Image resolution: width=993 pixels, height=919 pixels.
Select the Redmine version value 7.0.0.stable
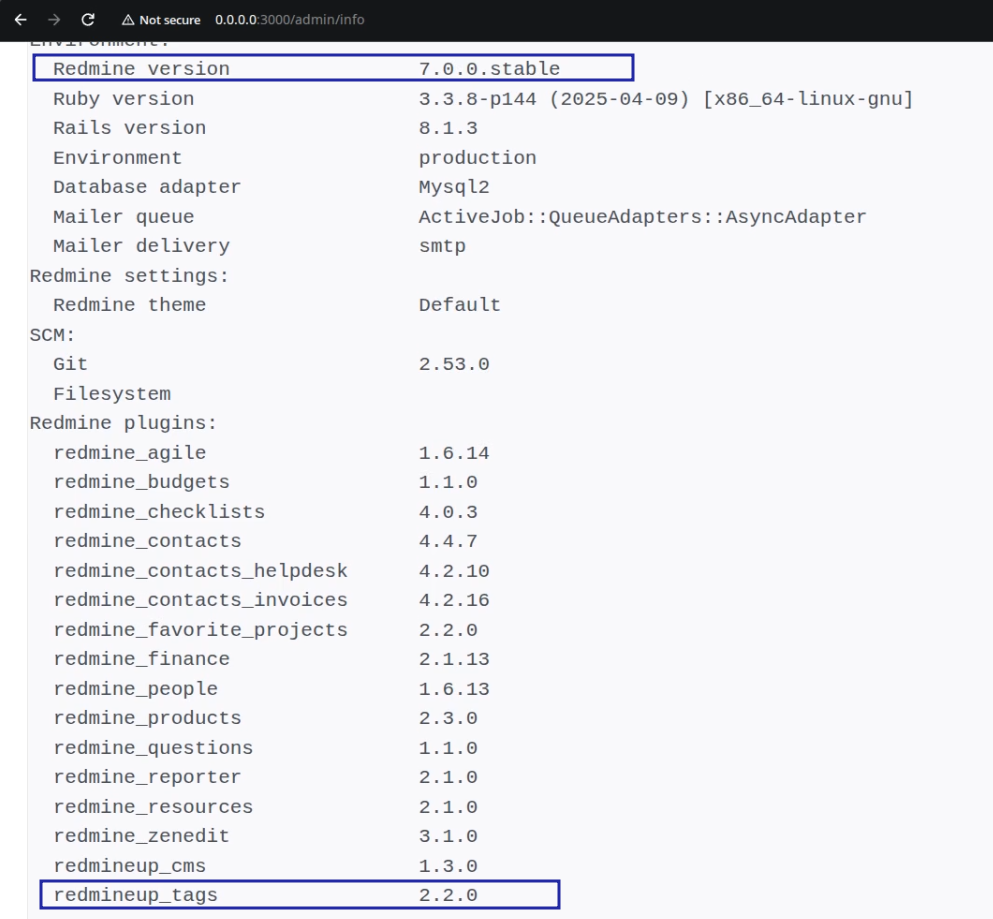pos(489,68)
